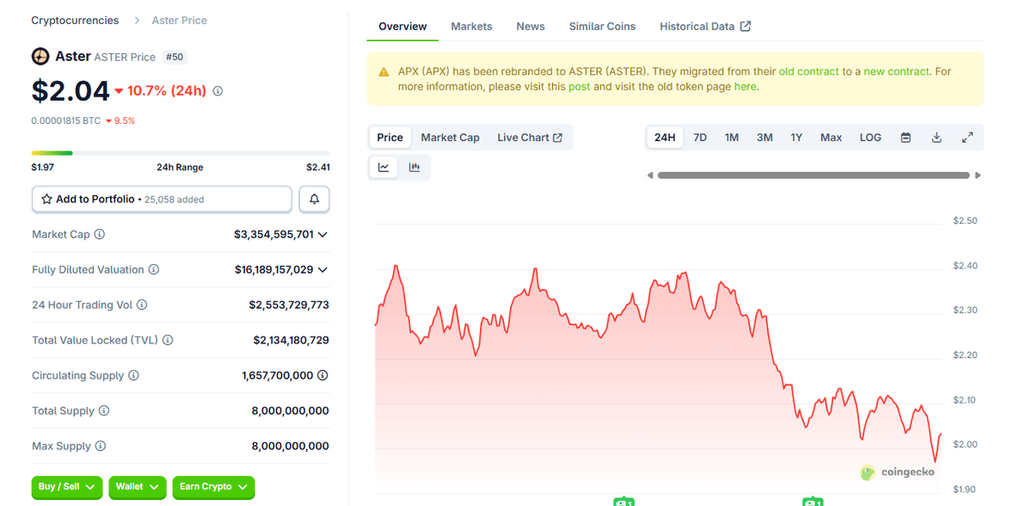The height and width of the screenshot is (506, 1032).
Task: Click the #50 rank badge
Action: pyautogui.click(x=174, y=57)
